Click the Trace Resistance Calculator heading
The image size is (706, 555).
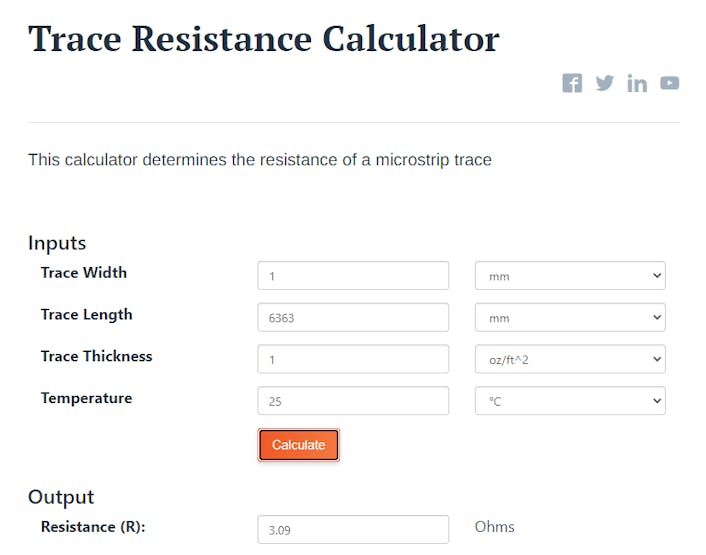[x=264, y=39]
